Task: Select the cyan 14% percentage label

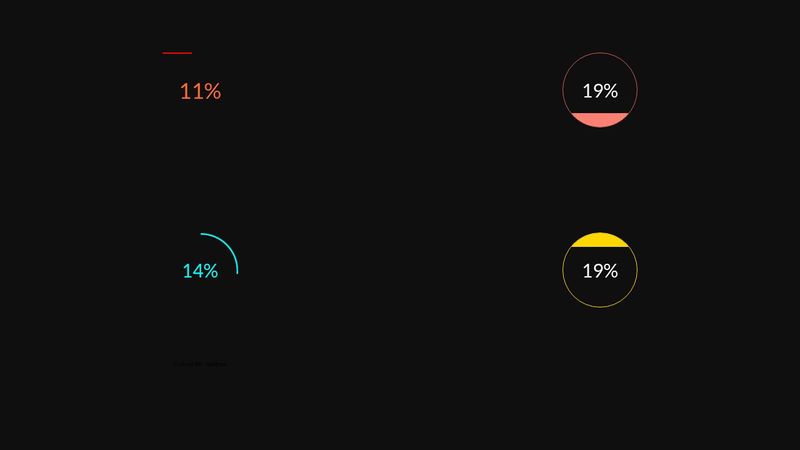Action: click(200, 271)
